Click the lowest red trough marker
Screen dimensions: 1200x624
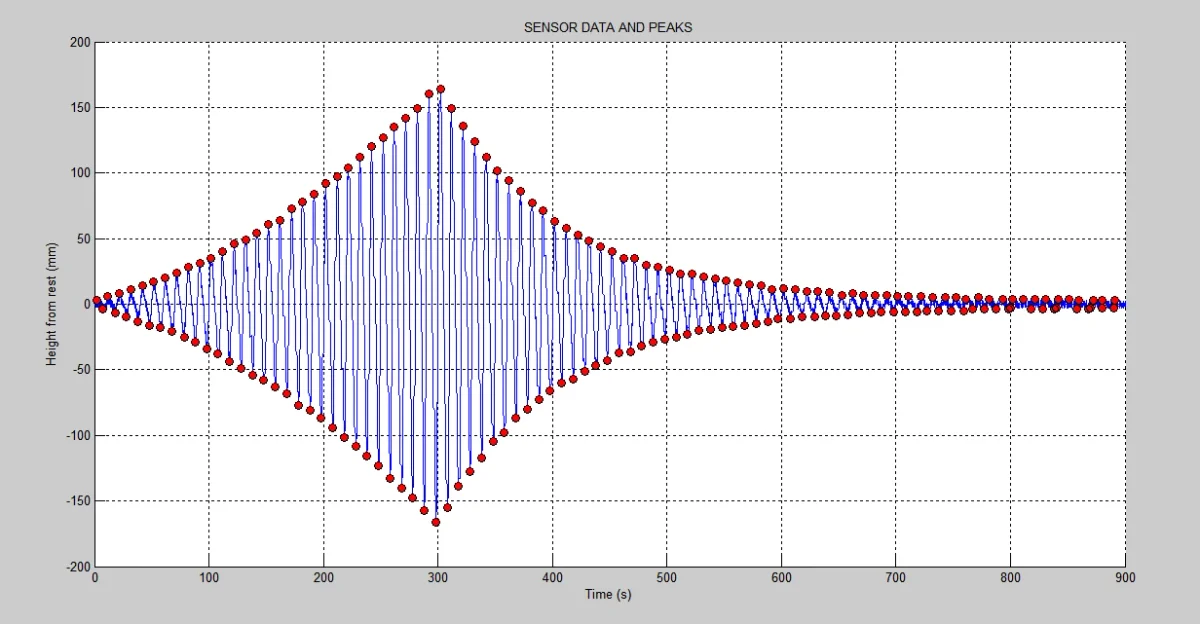[x=436, y=522]
